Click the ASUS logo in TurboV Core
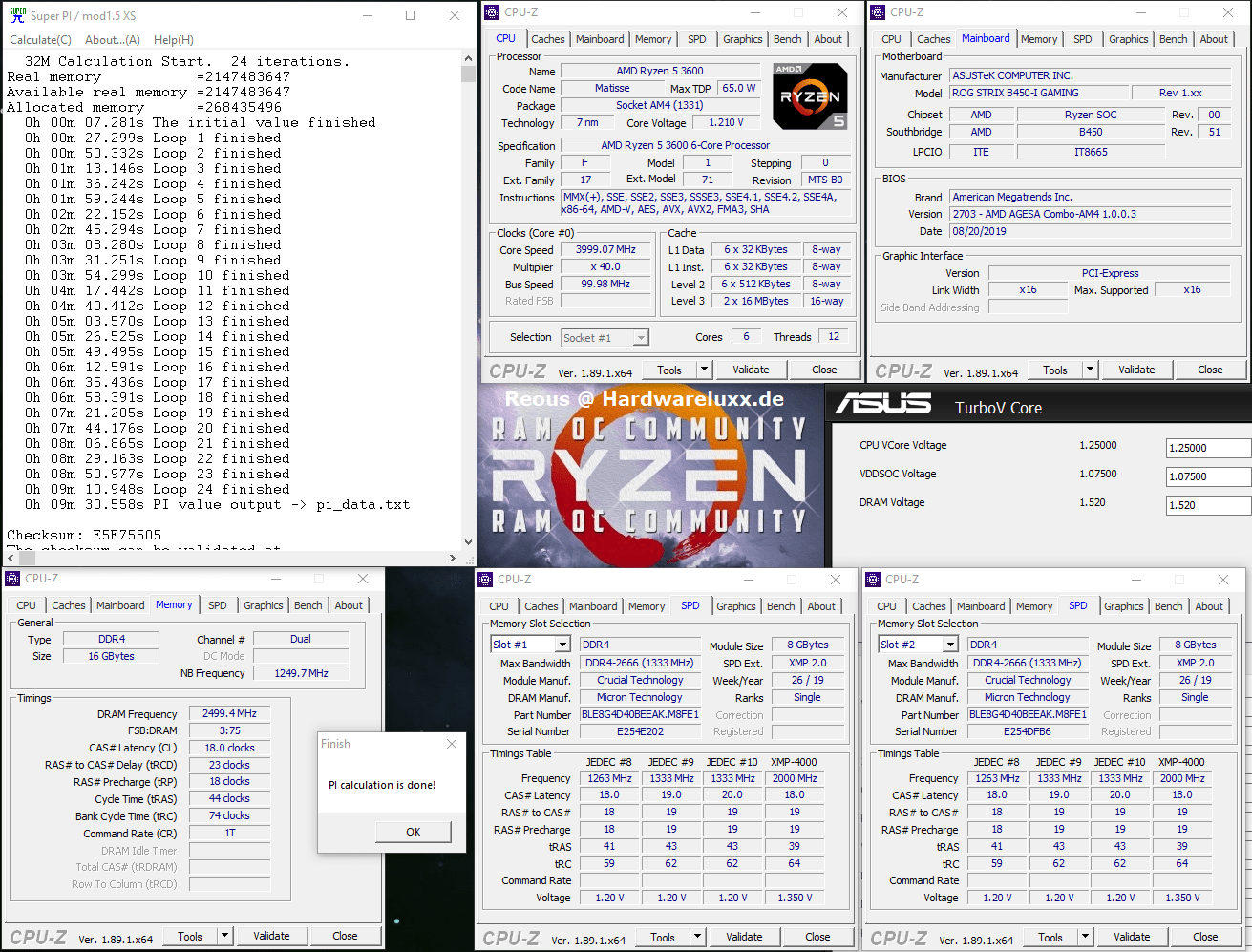Screen dimensions: 1252x952 point(883,404)
